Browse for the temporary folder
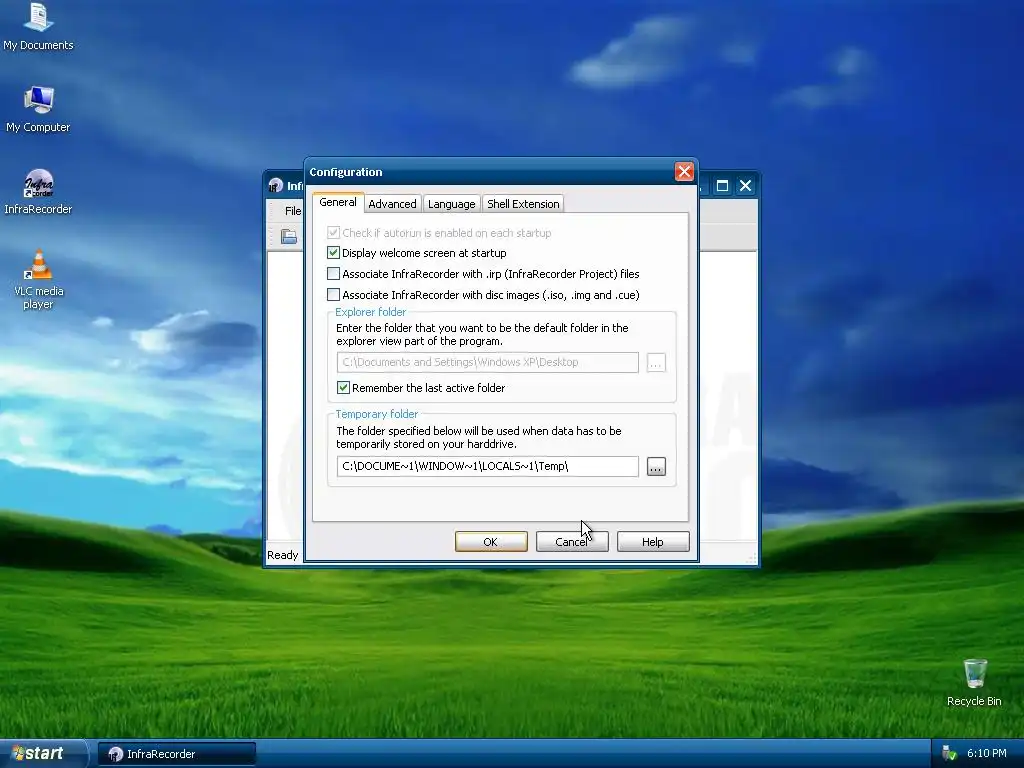Screen dimensions: 1024x768 pyautogui.click(x=656, y=466)
